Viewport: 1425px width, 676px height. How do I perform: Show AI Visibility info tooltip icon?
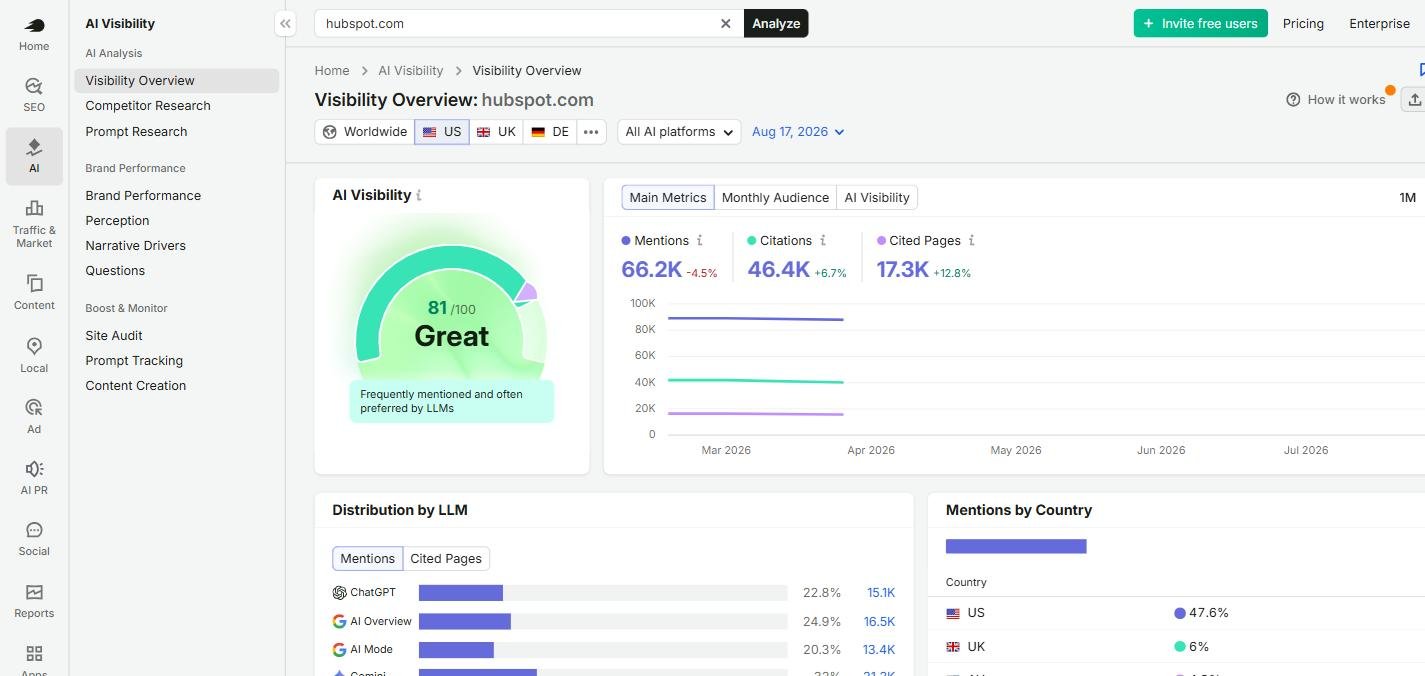point(419,195)
